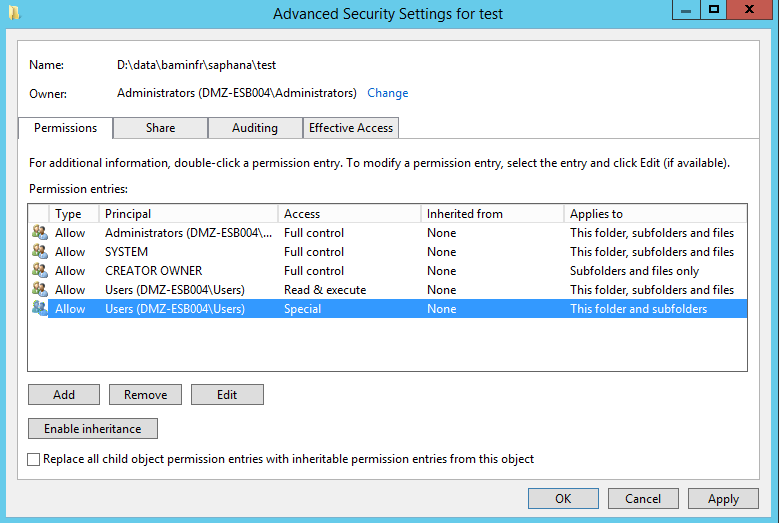Sort by the Type column header

pyautogui.click(x=74, y=214)
